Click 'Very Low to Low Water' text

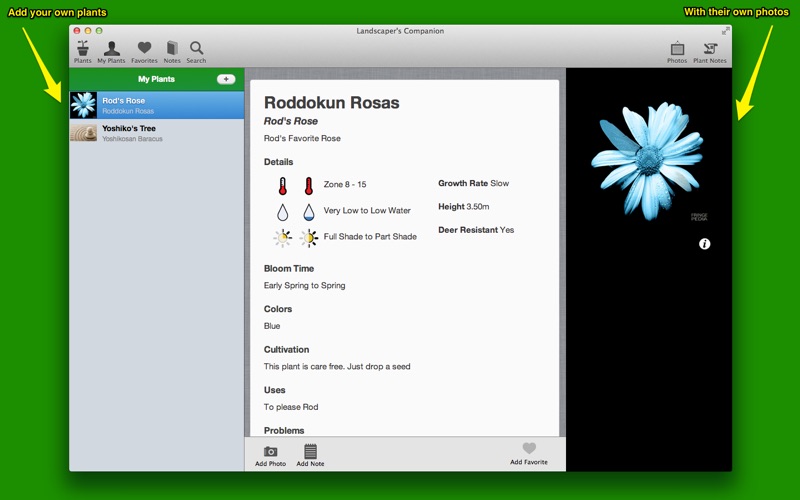click(x=367, y=210)
